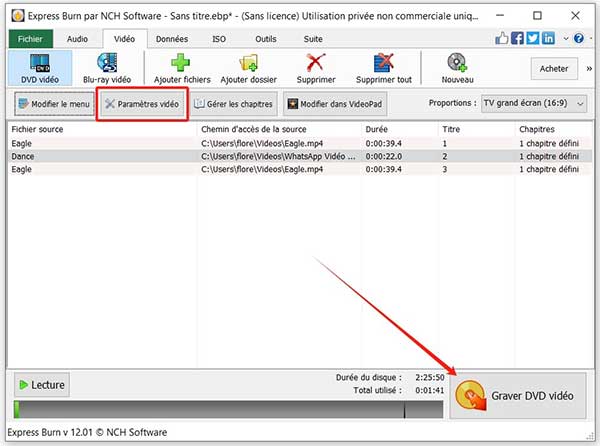Create a Nouveau disc project
This screenshot has width=600, height=446.
(457, 68)
